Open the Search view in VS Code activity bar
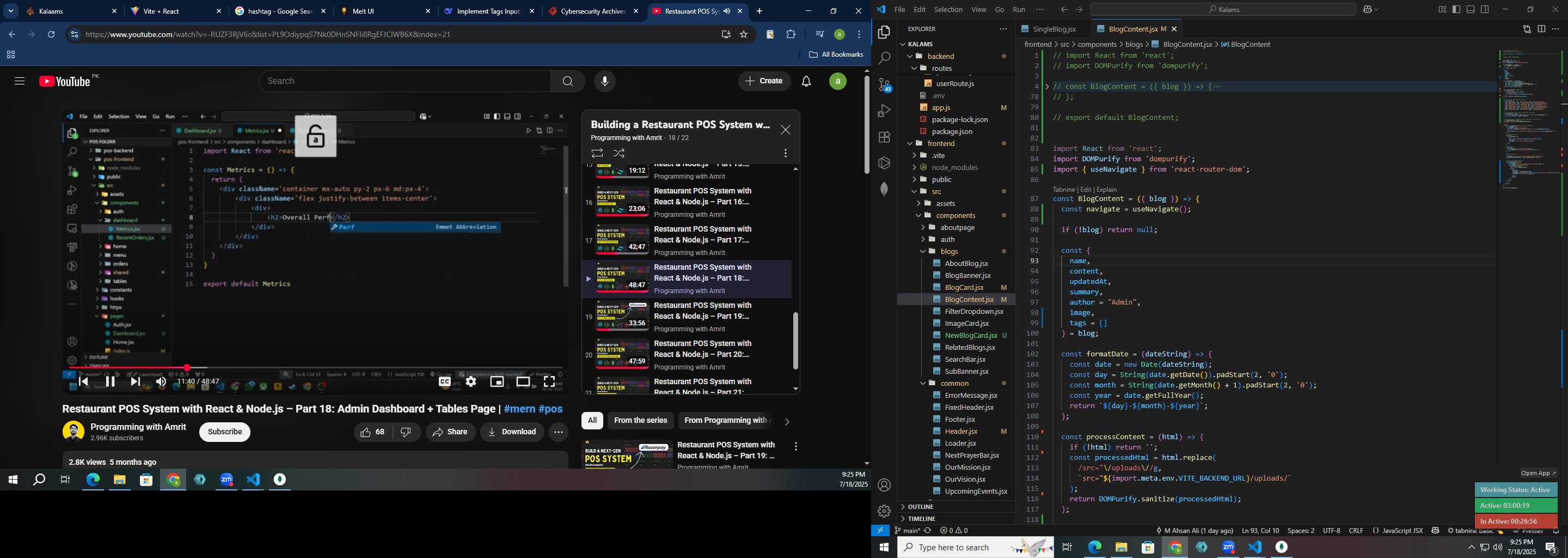1568x558 pixels. pos(884,58)
